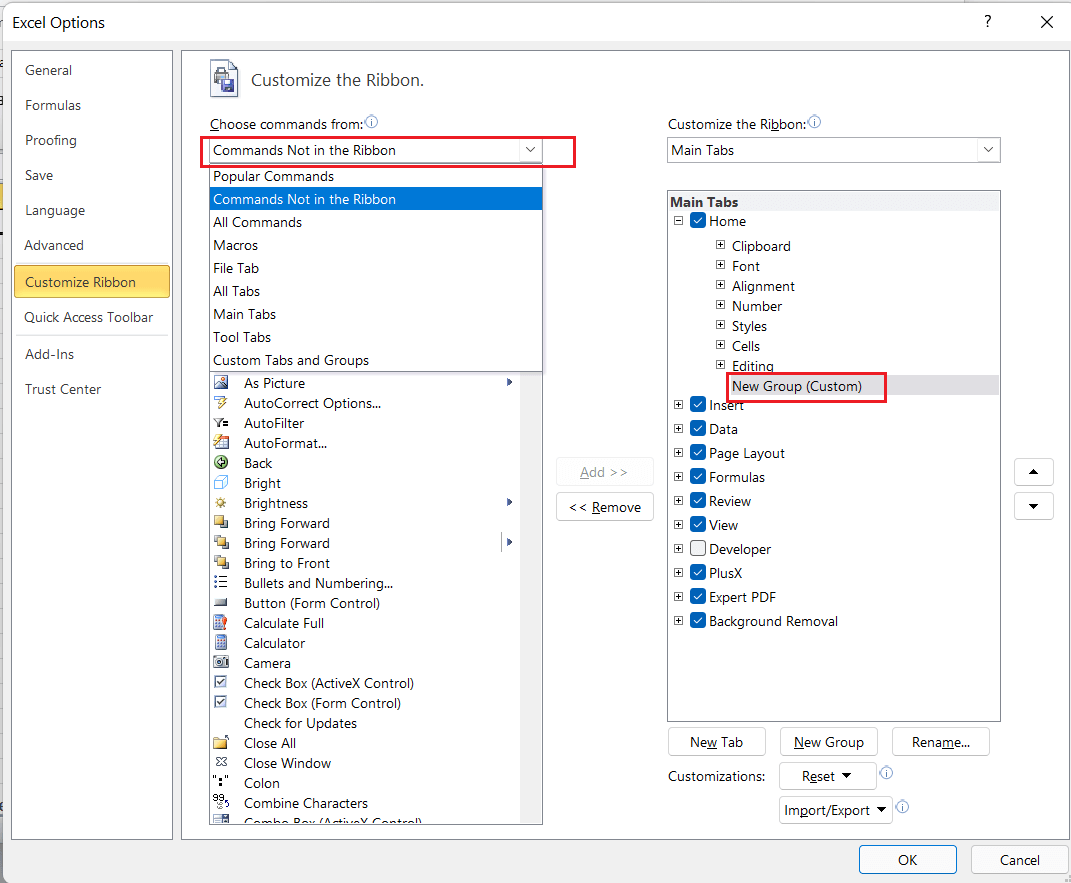This screenshot has width=1071, height=883.
Task: Switch to Quick Access Toolbar category
Action: [89, 317]
